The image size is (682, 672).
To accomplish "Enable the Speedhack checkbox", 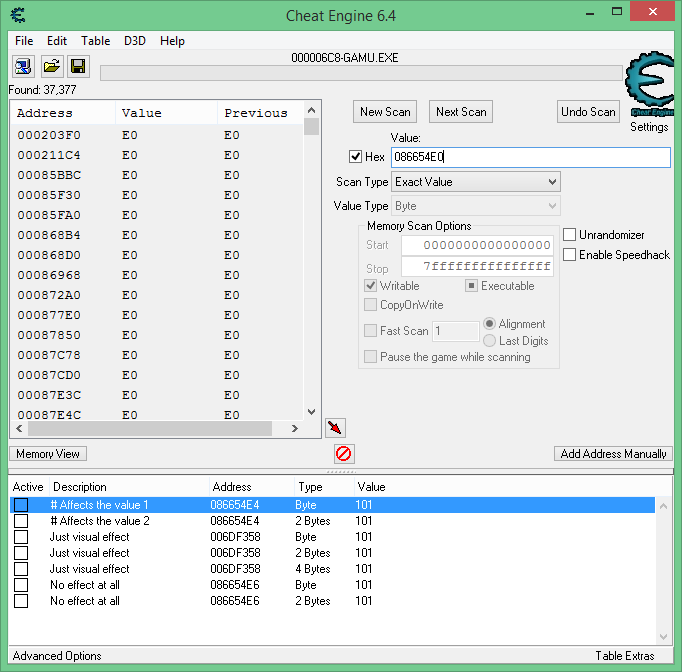I will pyautogui.click(x=570, y=255).
